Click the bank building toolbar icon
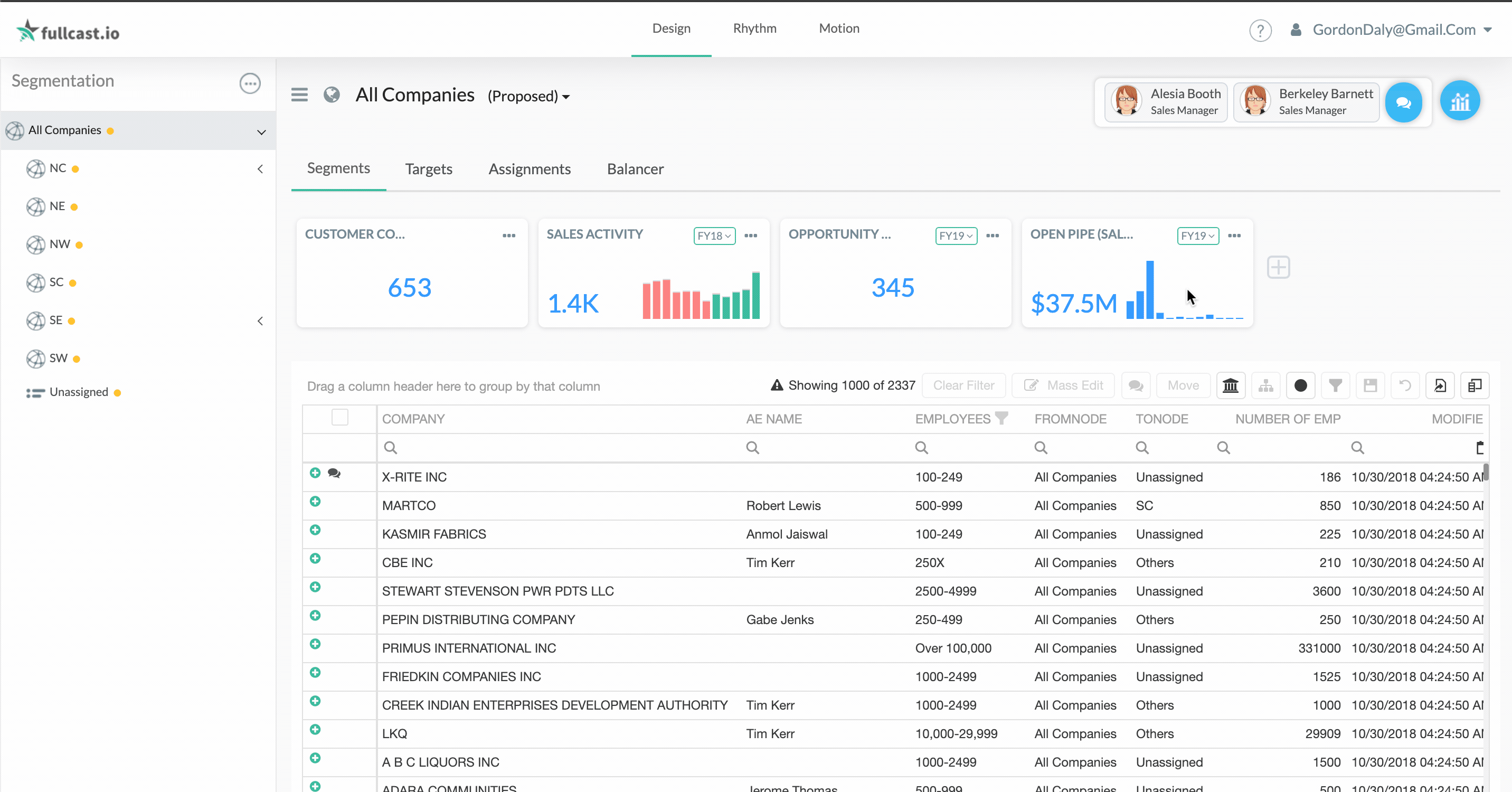Viewport: 1512px width, 792px height. tap(1230, 386)
